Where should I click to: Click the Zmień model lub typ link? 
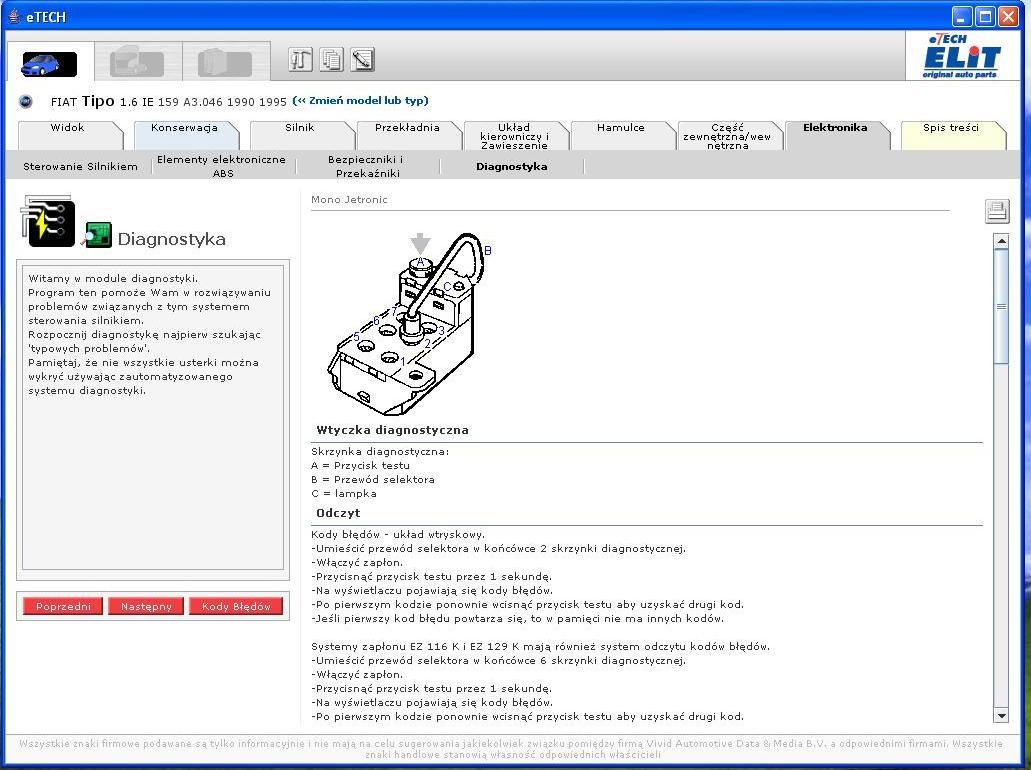tap(360, 101)
